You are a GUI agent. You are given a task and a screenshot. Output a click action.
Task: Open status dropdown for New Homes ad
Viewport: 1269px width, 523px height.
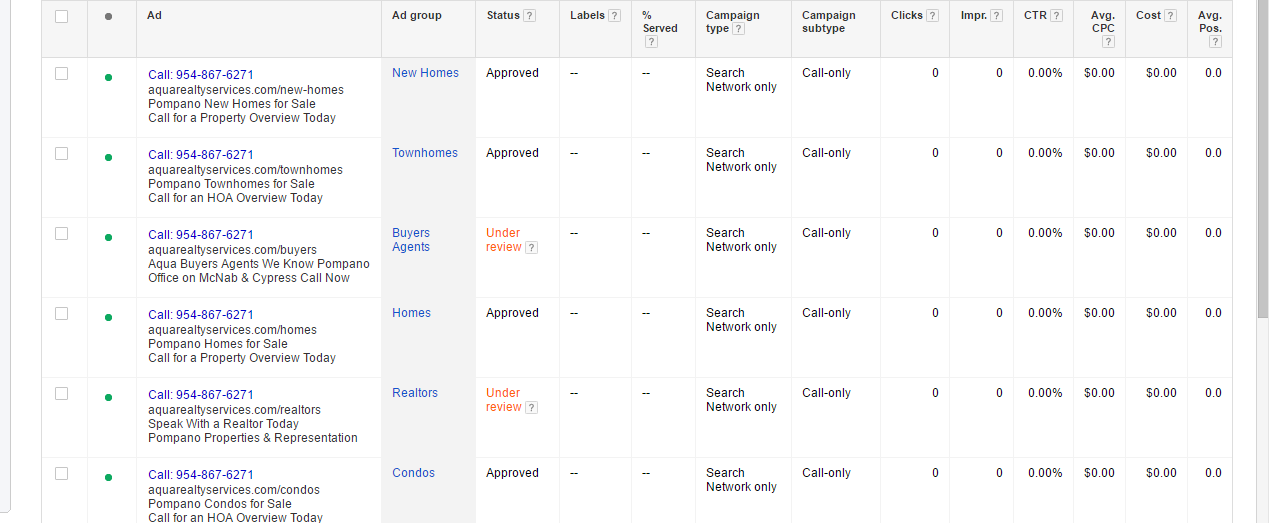tap(108, 77)
